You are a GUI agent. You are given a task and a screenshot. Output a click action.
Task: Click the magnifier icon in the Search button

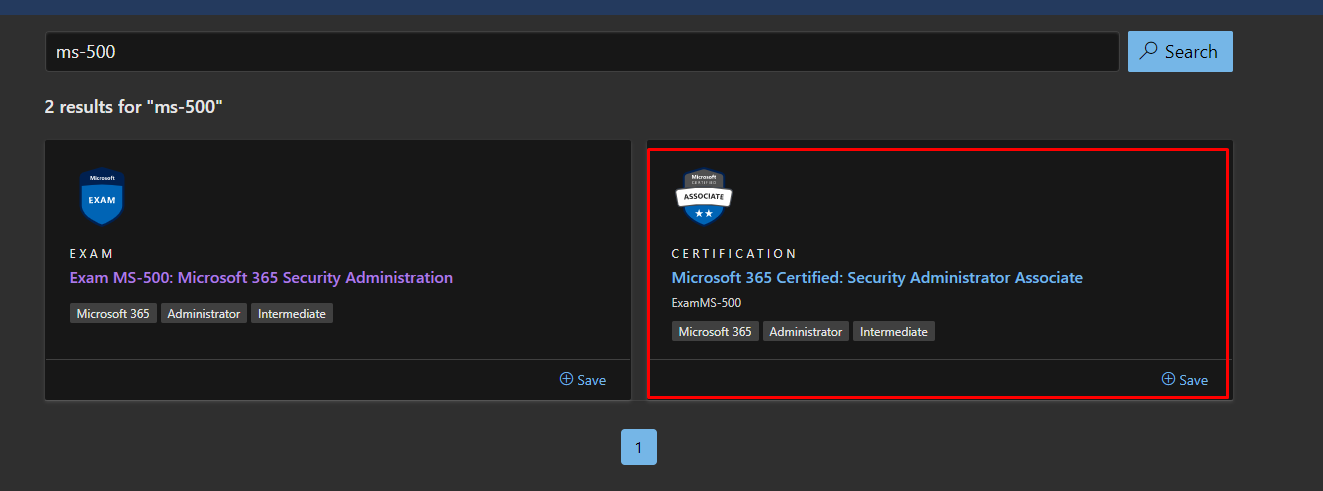1150,51
